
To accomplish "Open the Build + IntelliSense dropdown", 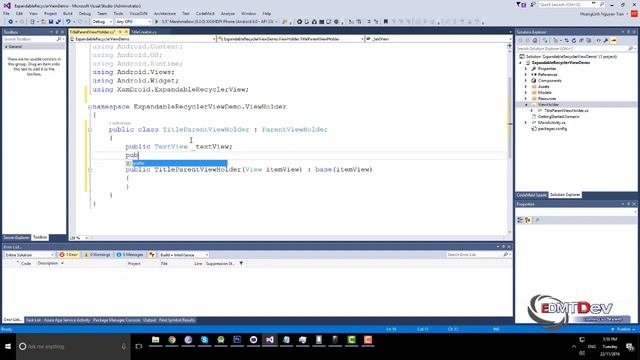I will click(x=184, y=255).
